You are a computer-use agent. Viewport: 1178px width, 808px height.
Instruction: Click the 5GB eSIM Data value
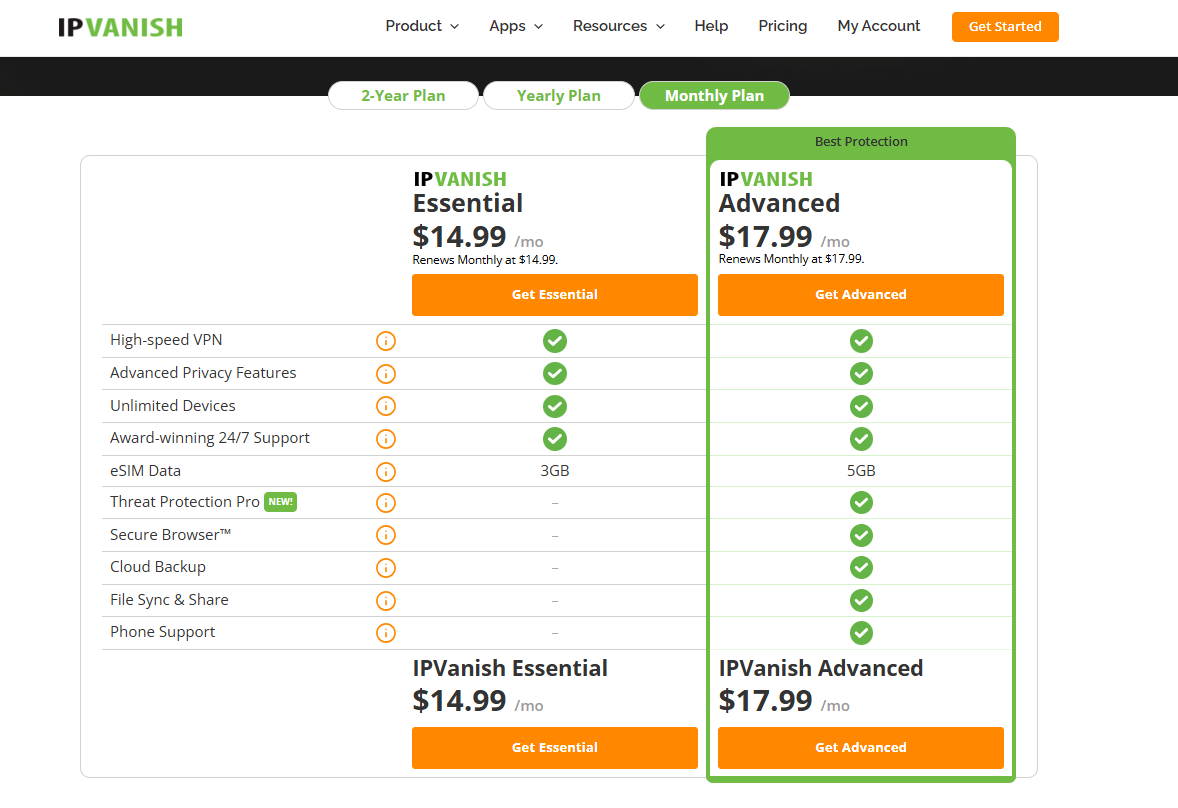(861, 471)
